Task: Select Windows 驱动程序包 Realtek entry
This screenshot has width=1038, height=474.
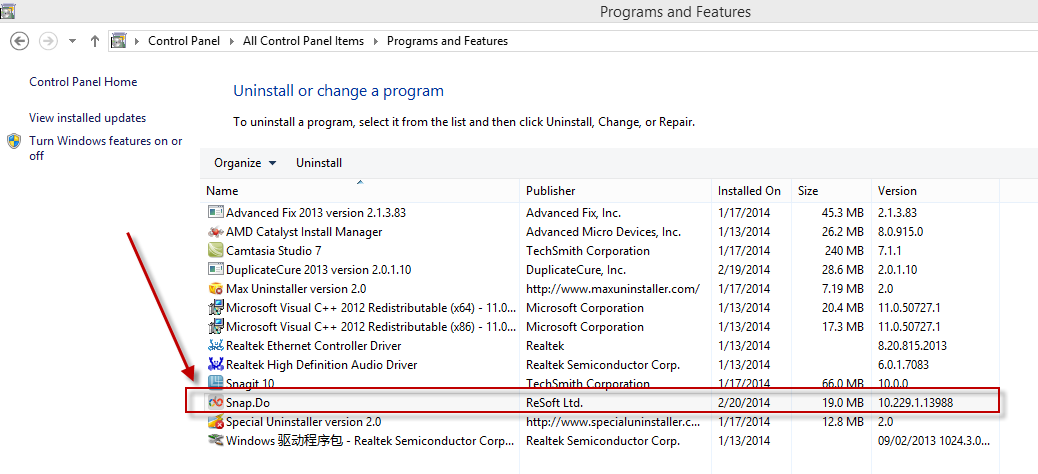Action: pos(369,441)
